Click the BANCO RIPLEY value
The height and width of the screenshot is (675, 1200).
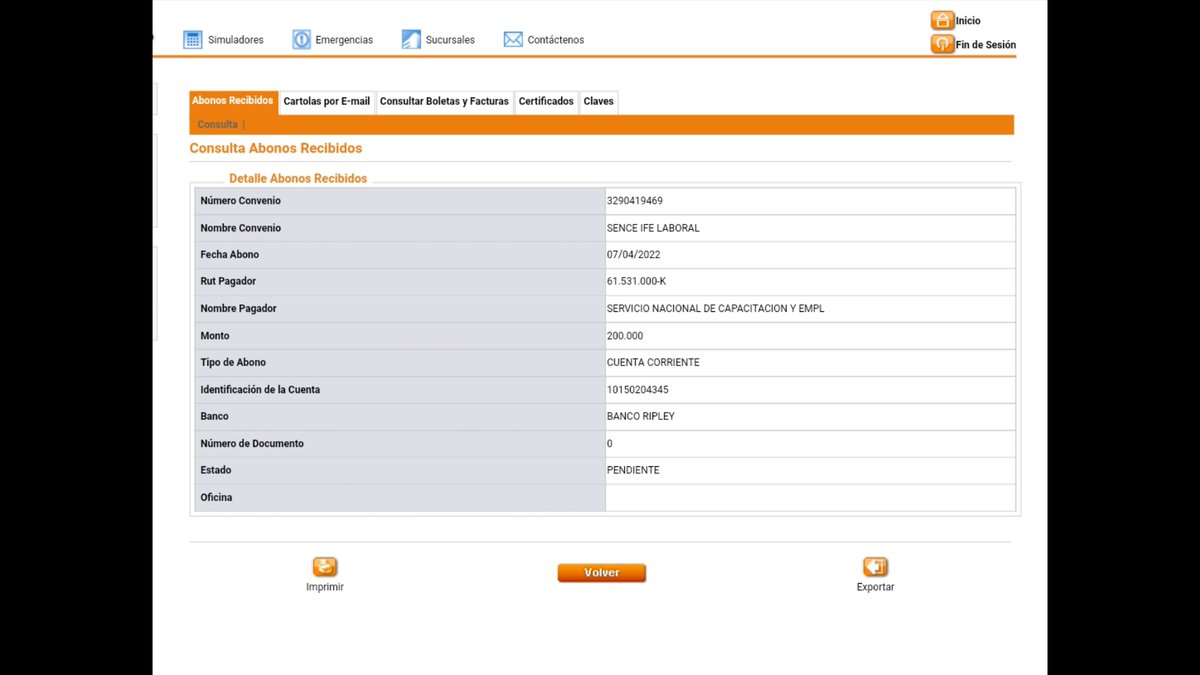click(641, 417)
